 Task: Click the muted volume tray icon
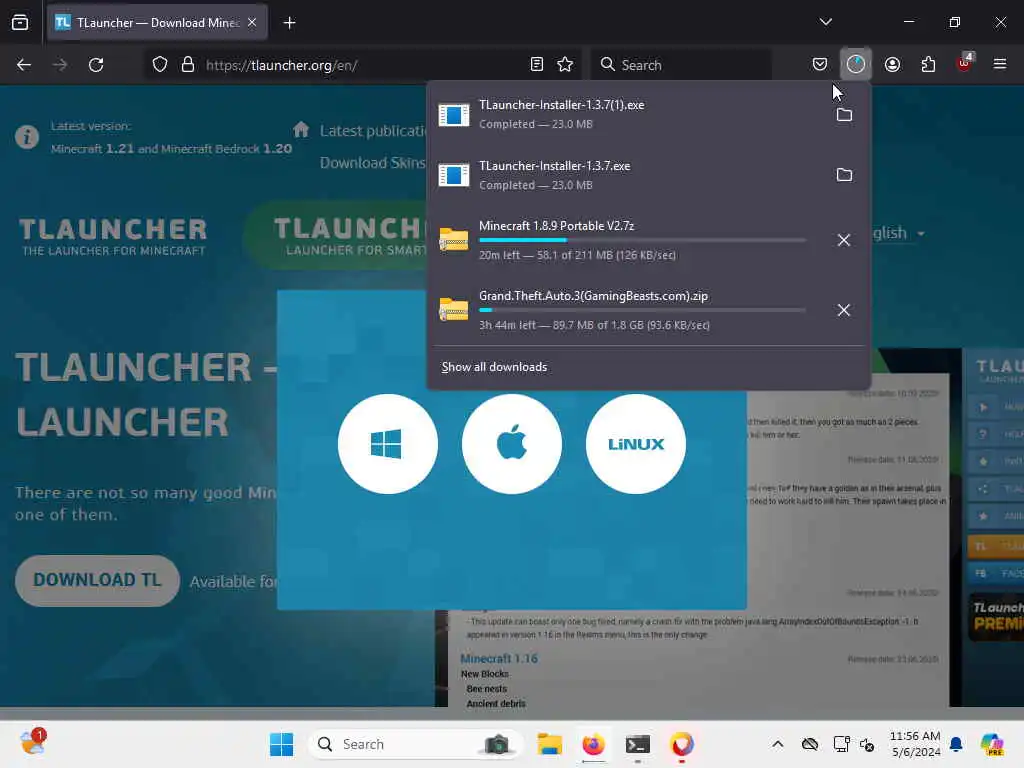867,744
